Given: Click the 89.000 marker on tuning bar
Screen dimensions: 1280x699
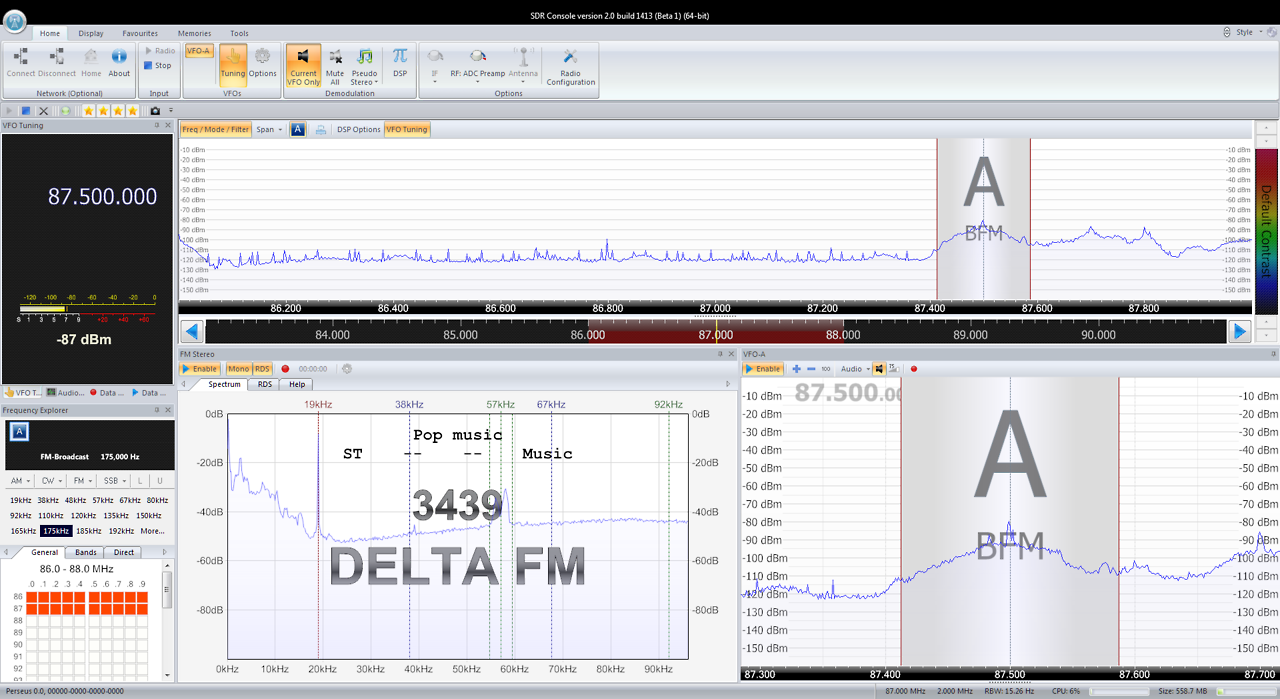Looking at the screenshot, I should 970,335.
